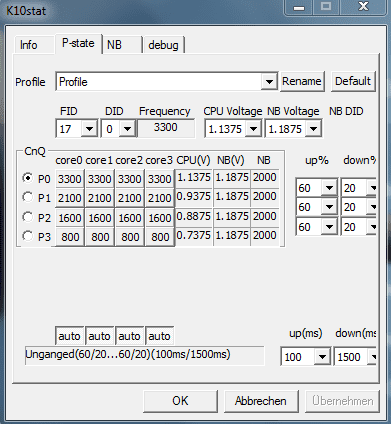The width and height of the screenshot is (391, 424).
Task: Select the P3 radio button
Action: pos(28,236)
